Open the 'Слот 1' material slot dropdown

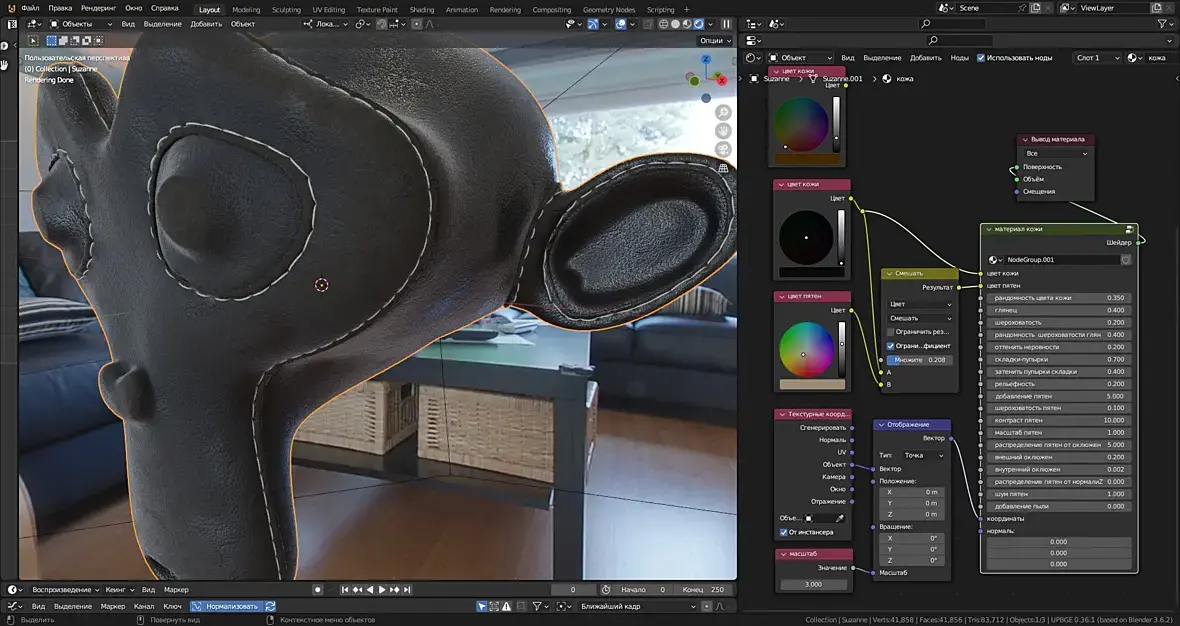point(1098,58)
